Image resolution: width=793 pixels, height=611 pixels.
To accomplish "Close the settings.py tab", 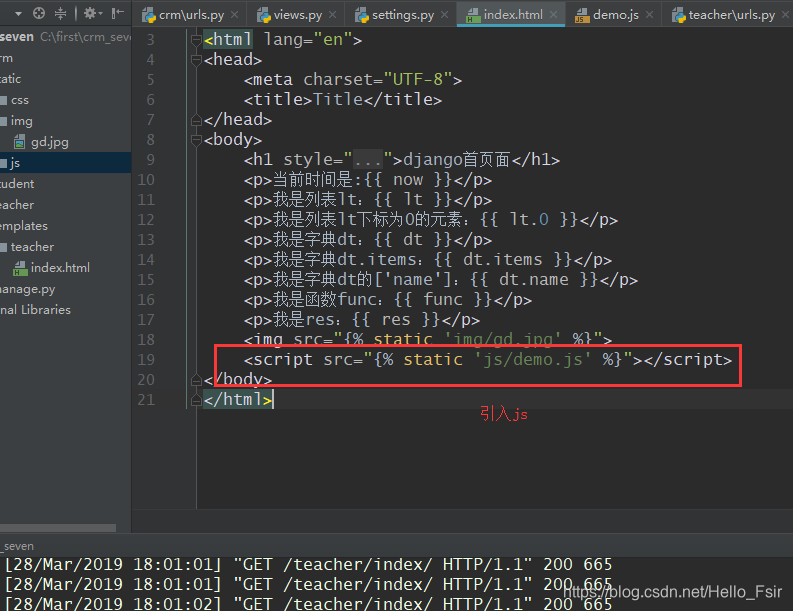I will coord(444,15).
